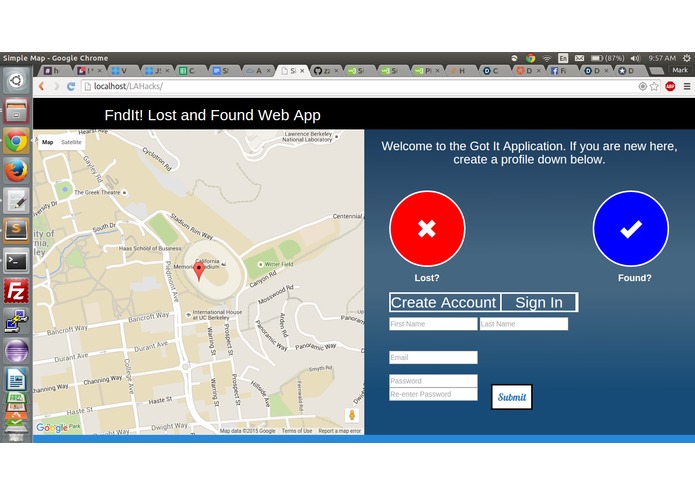Open the mail envelope indicator
695x494 pixels.
pyautogui.click(x=579, y=58)
